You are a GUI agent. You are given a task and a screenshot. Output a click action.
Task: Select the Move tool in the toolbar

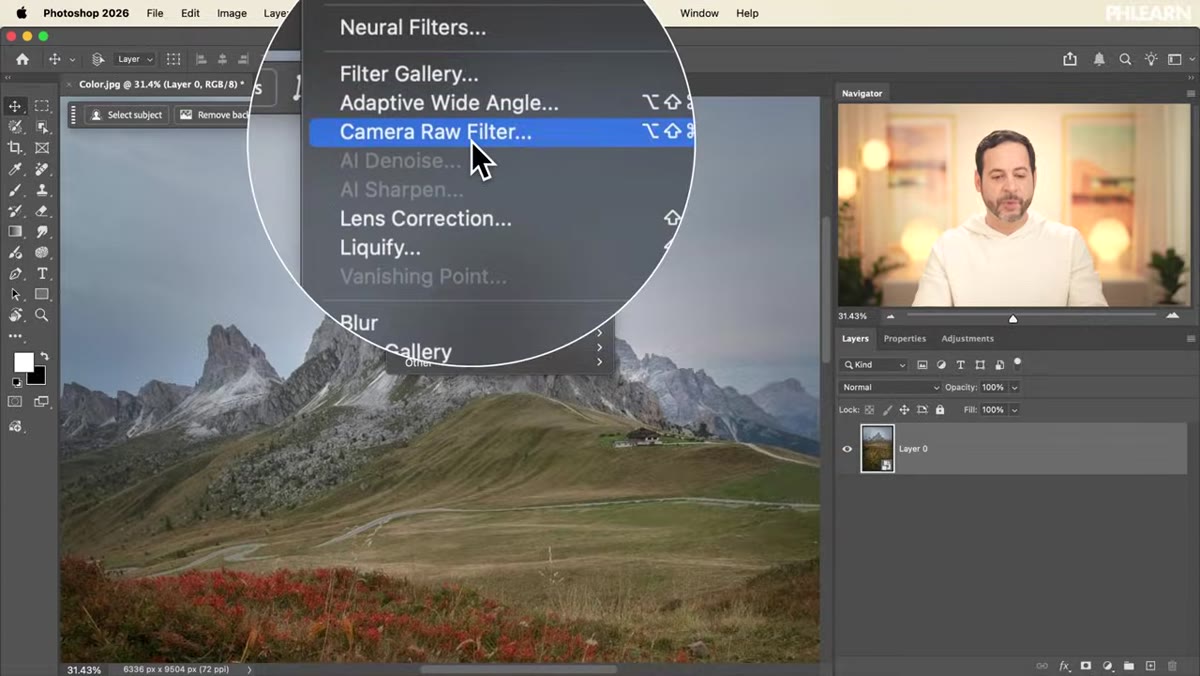point(15,106)
